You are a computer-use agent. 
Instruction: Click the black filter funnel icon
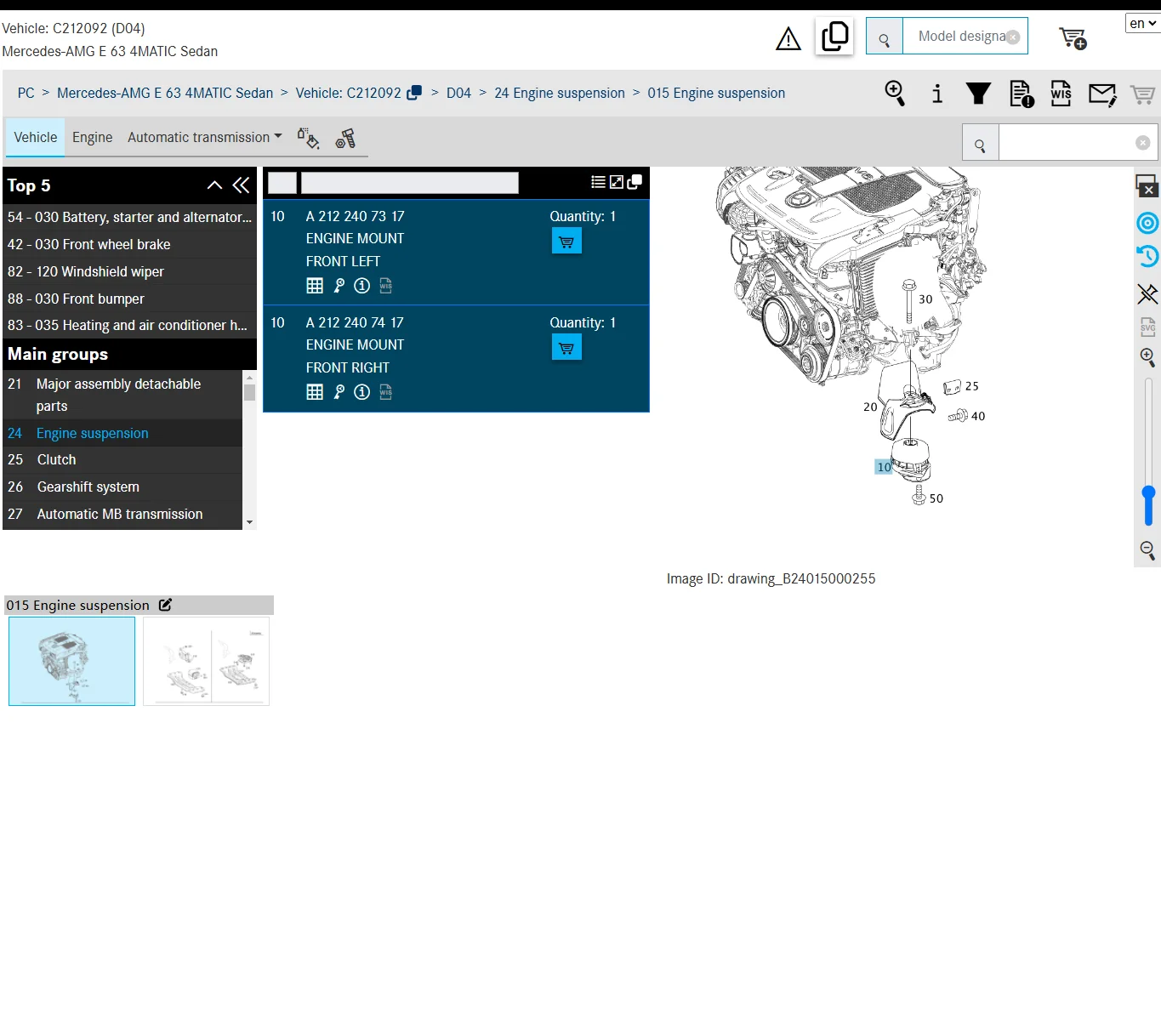tap(978, 94)
